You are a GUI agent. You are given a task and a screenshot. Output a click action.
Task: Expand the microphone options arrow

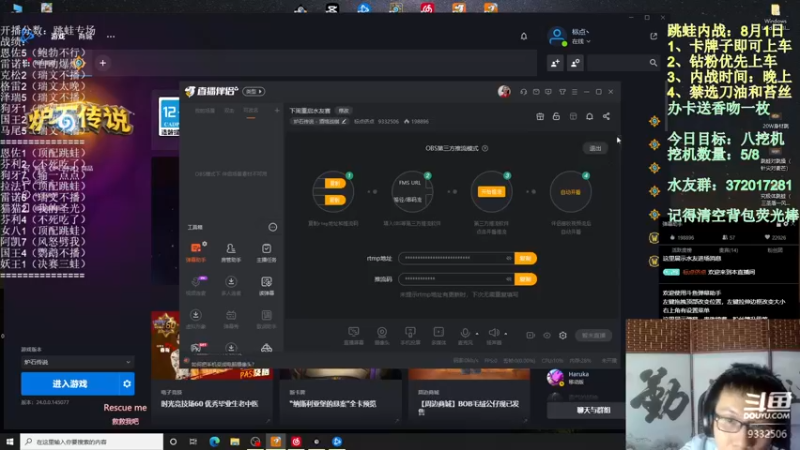477,334
